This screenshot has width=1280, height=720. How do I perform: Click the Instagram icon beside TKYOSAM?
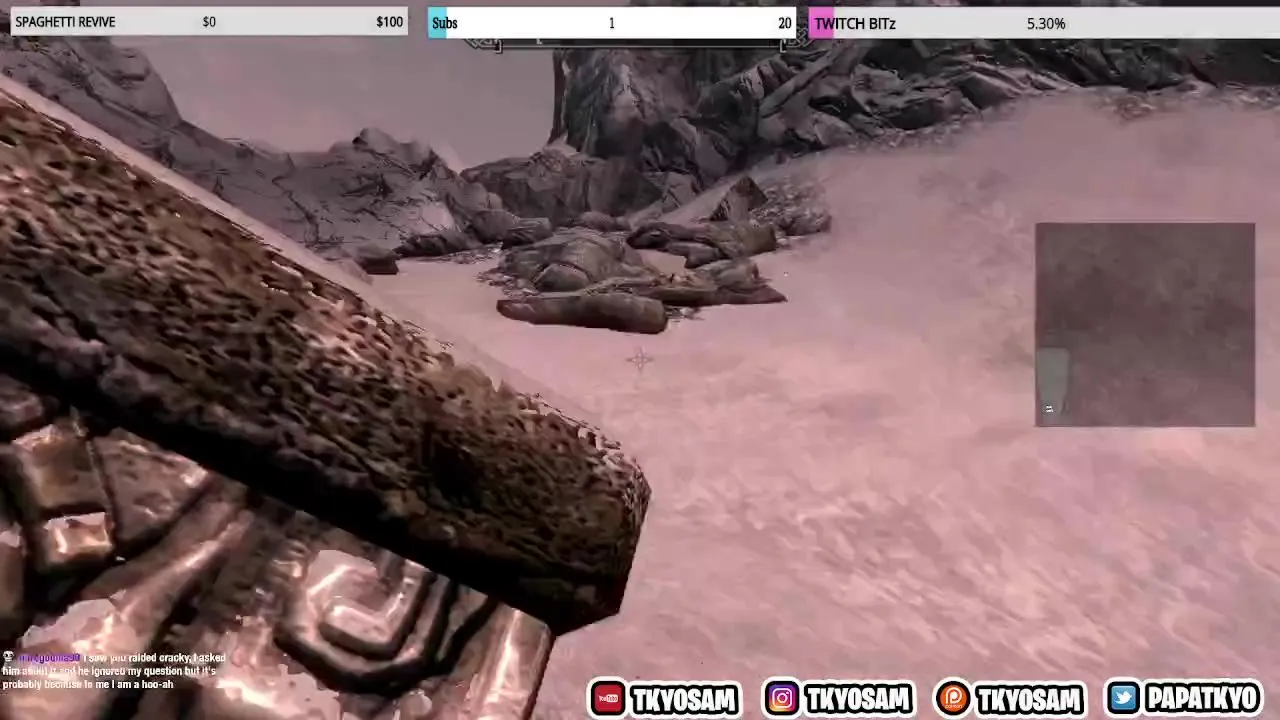coord(781,698)
